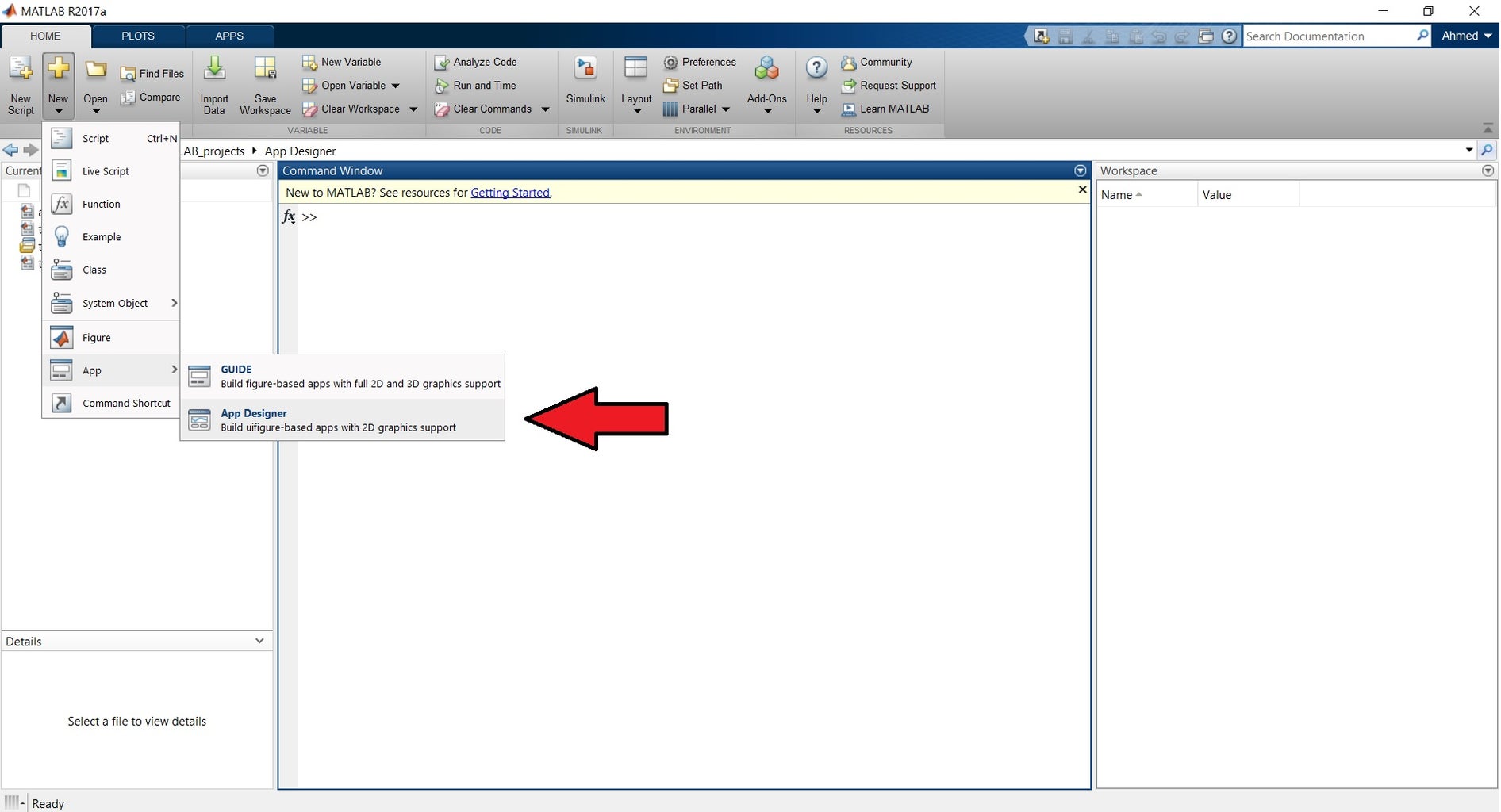
Task: Switch to the PLOTS tab
Action: [137, 36]
